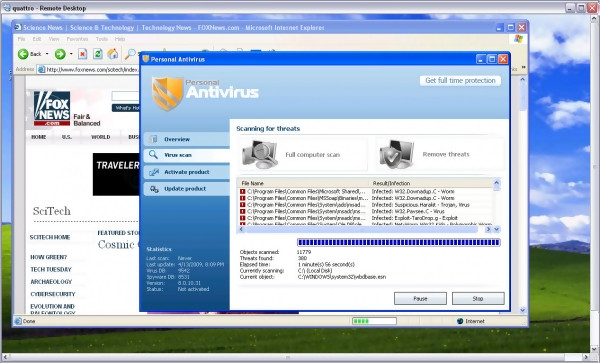Image resolution: width=600 pixels, height=363 pixels.
Task: Select the Suspicious.Haralit Trojan row
Action: [365, 205]
